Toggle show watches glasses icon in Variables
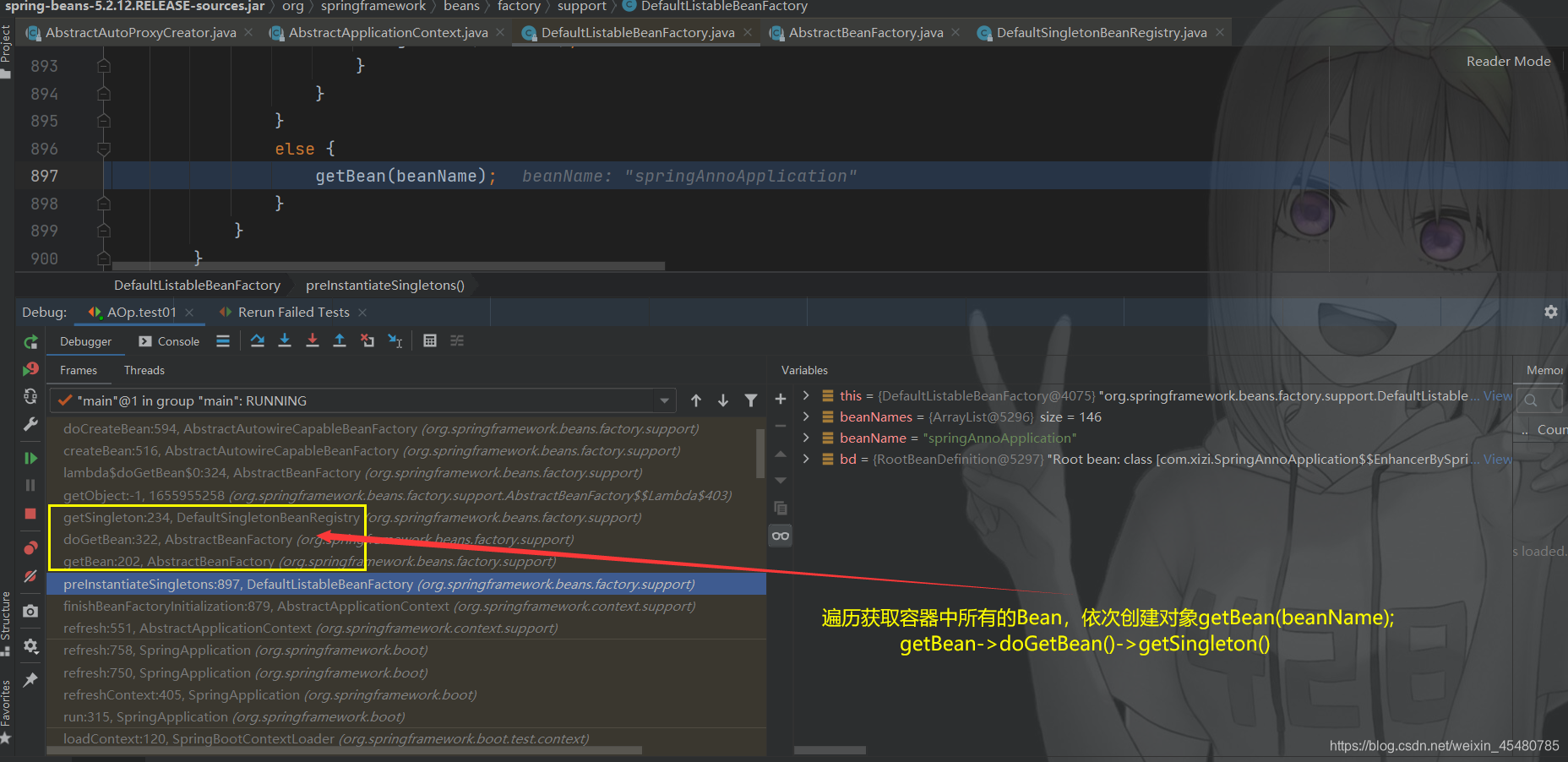Screen dimensions: 1568x762 781,536
